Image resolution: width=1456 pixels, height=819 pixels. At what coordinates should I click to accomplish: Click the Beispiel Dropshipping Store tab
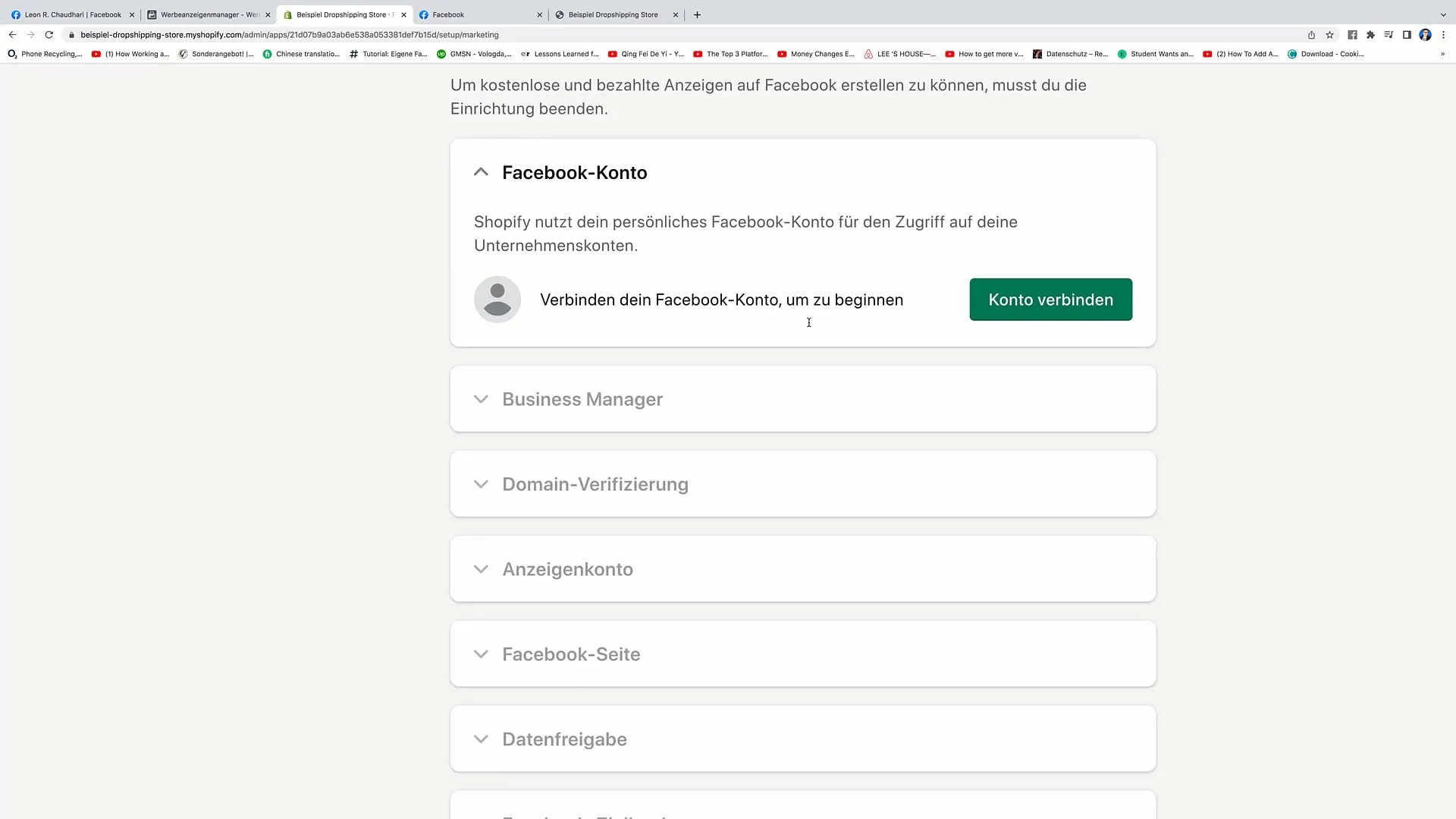click(613, 14)
